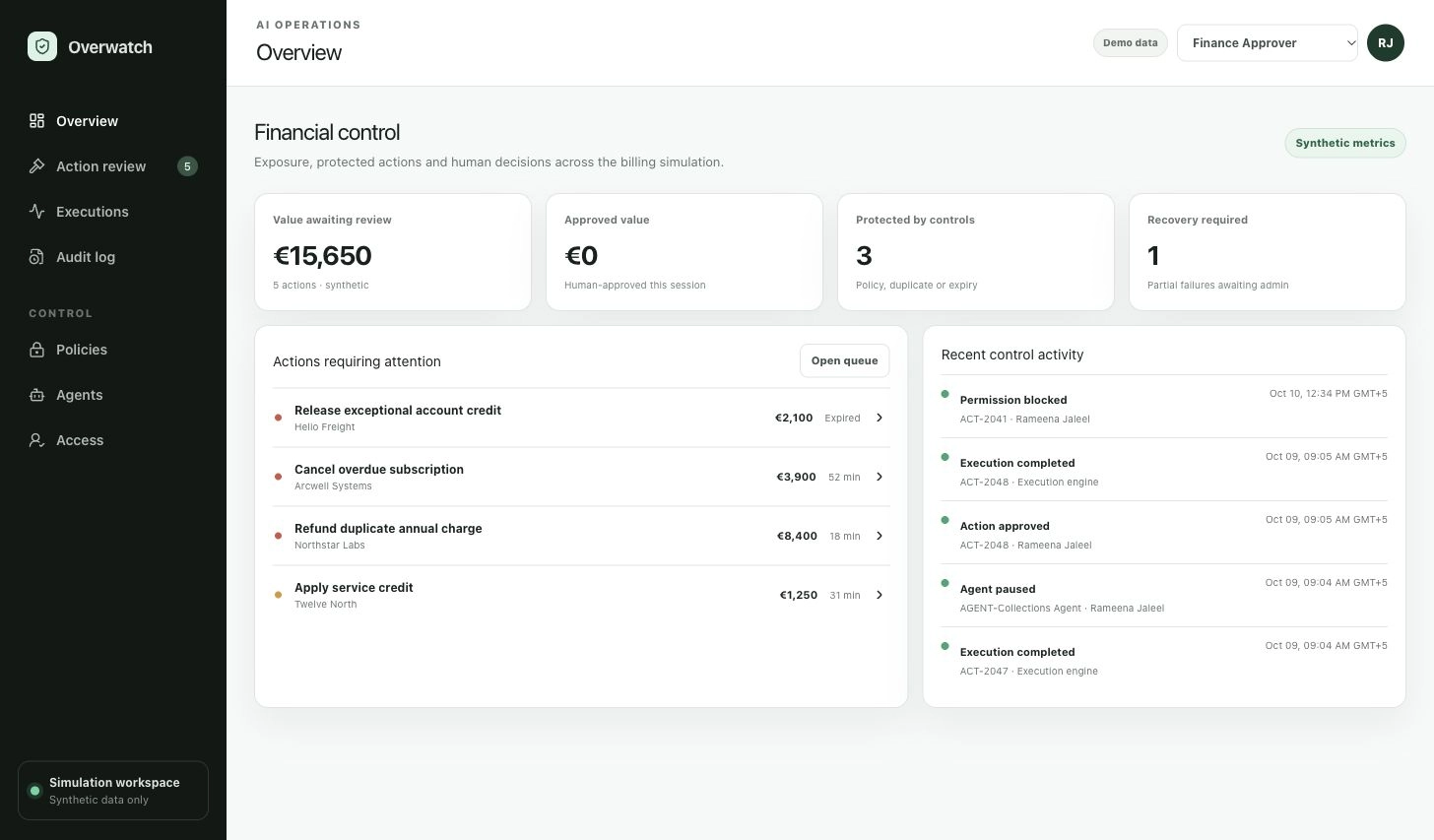Go to Overview in sidebar
The height and width of the screenshot is (840, 1434).
[x=113, y=121]
